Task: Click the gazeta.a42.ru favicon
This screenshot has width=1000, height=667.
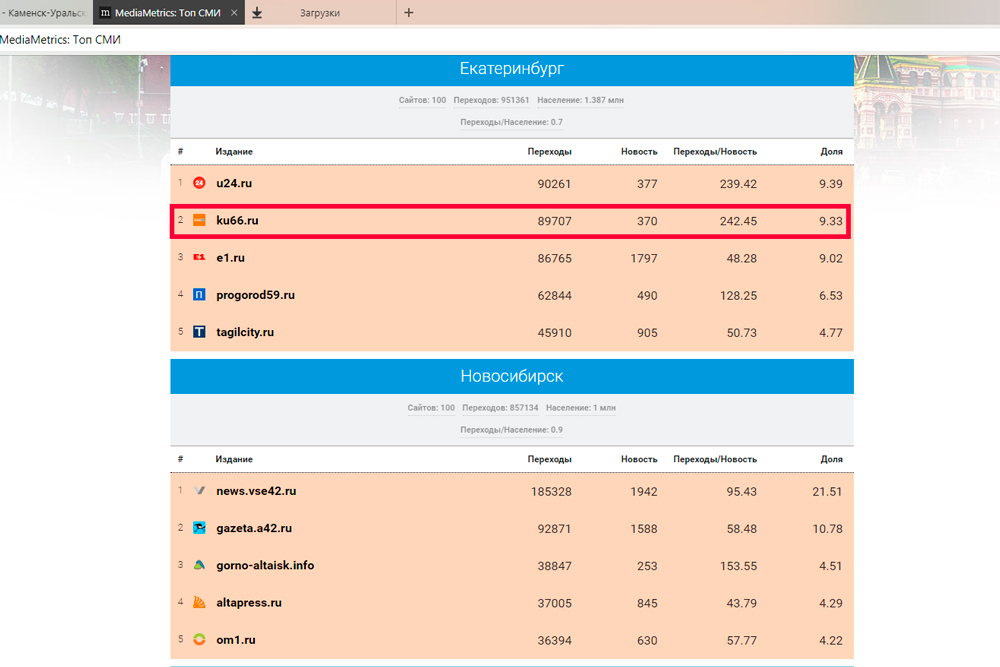Action: coord(199,528)
